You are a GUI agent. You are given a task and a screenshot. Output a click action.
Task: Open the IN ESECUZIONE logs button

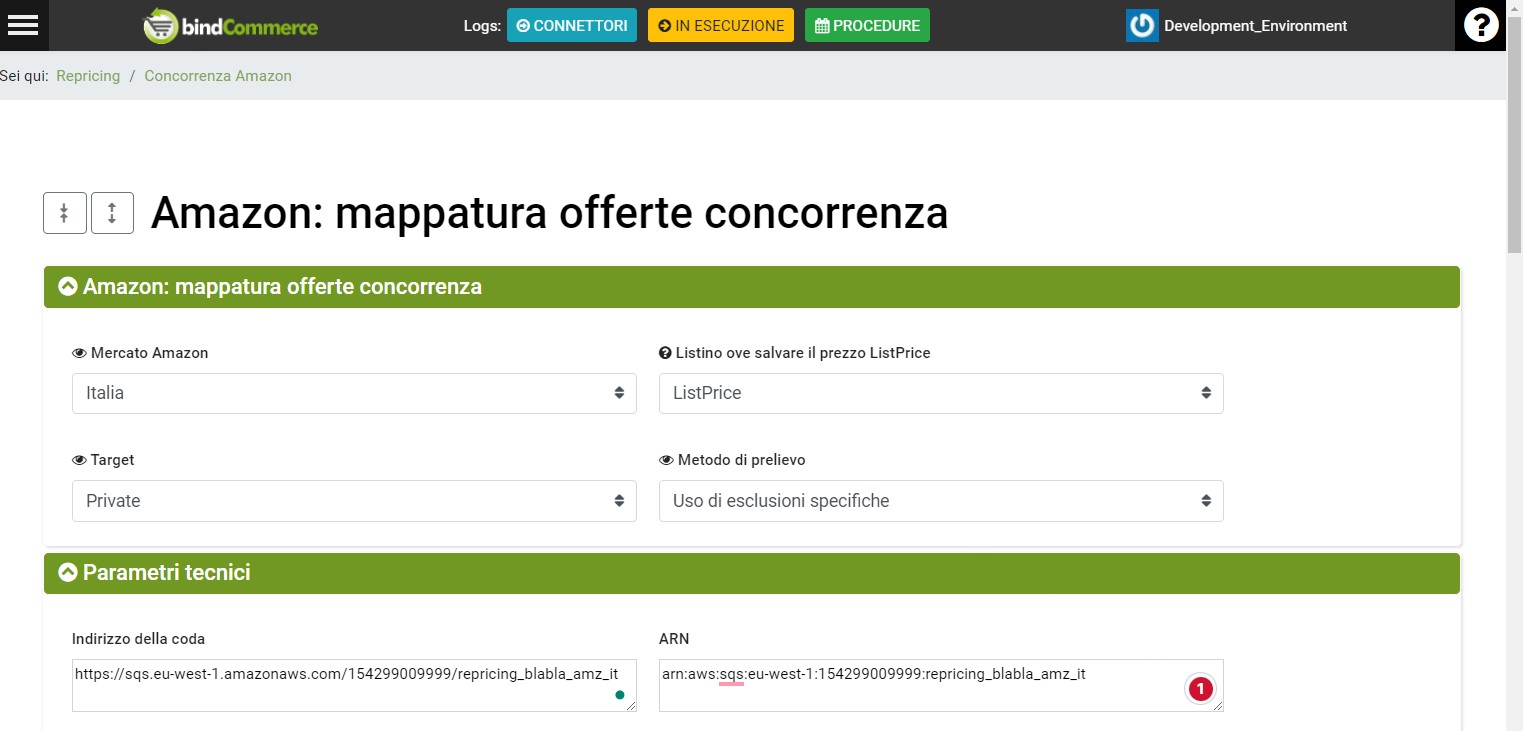click(x=720, y=26)
